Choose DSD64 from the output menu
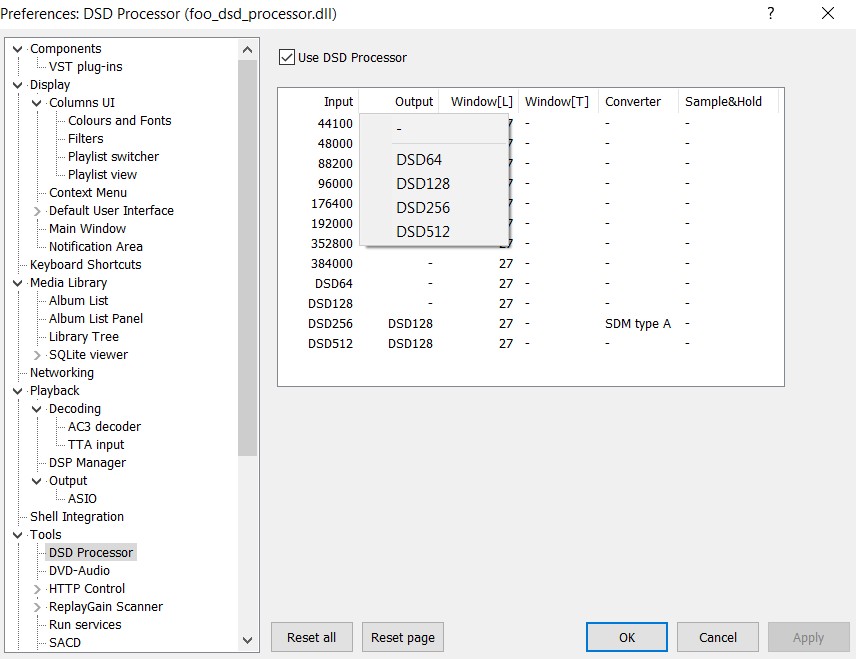 [x=418, y=160]
